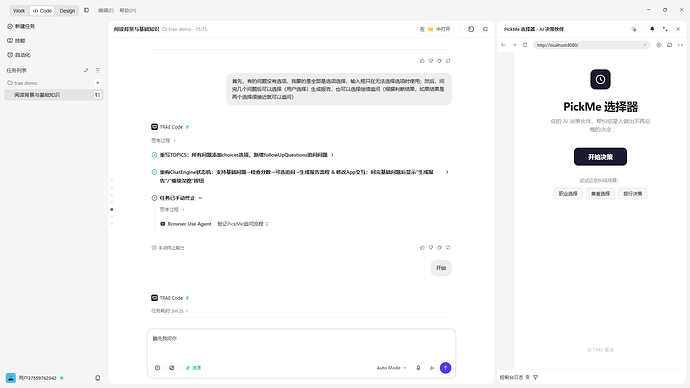Open the Auto Mode dropdown
The height and width of the screenshot is (388, 690).
click(391, 368)
